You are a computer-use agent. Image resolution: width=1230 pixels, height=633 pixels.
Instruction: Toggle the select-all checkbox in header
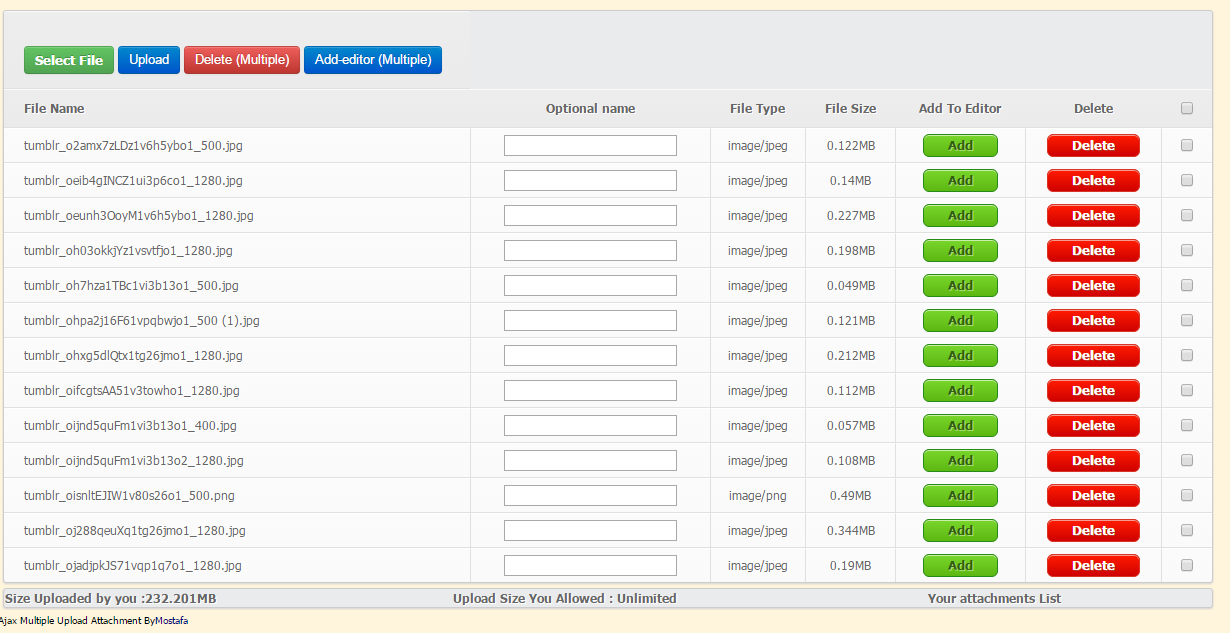point(1187,108)
